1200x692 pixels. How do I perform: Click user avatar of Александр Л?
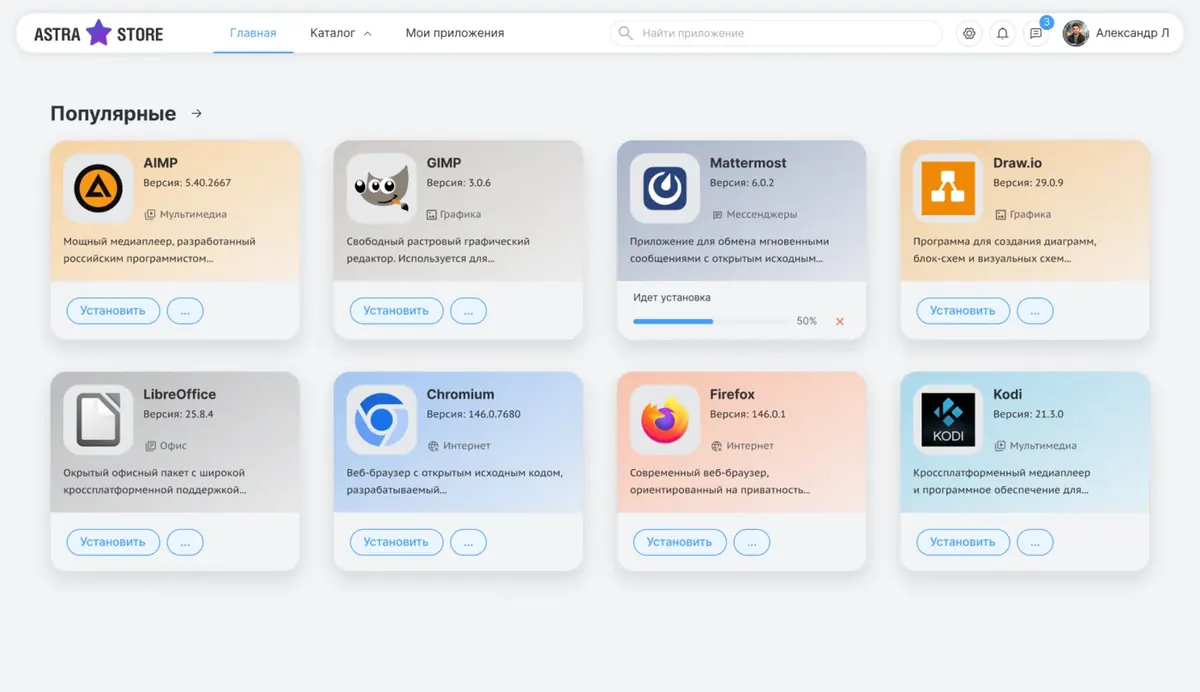coord(1076,33)
